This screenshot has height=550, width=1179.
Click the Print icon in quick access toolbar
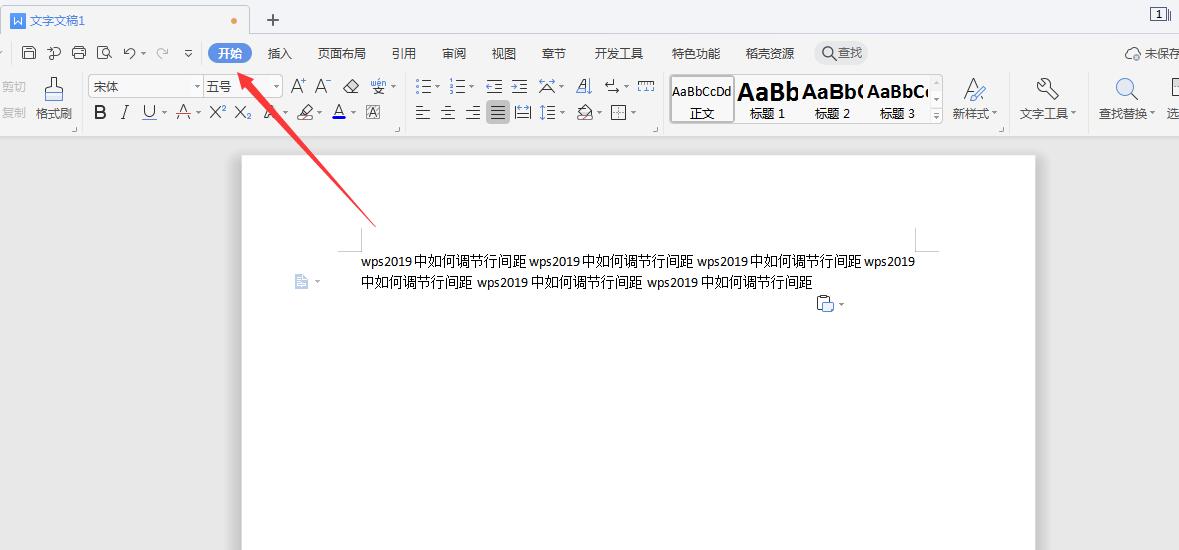tap(79, 53)
